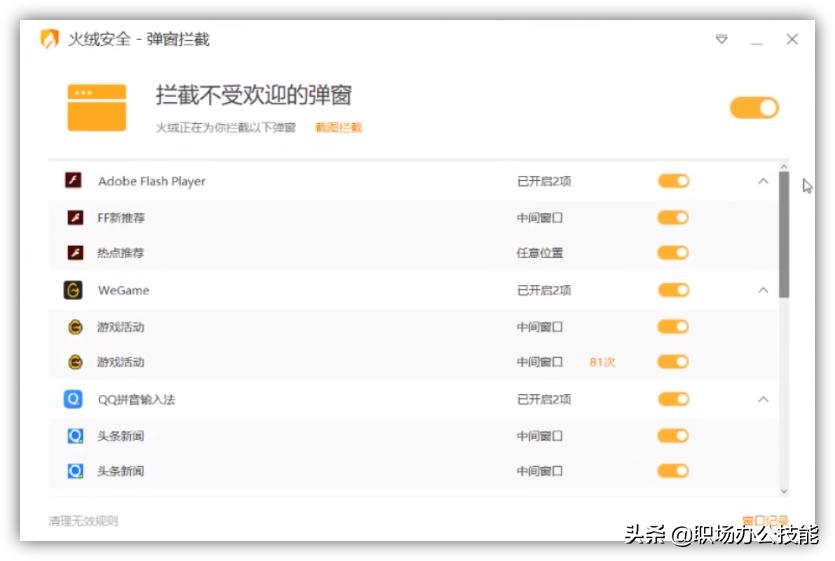Click the 任意位置 position label
Viewport: 835px width, 561px height.
pyautogui.click(x=539, y=253)
